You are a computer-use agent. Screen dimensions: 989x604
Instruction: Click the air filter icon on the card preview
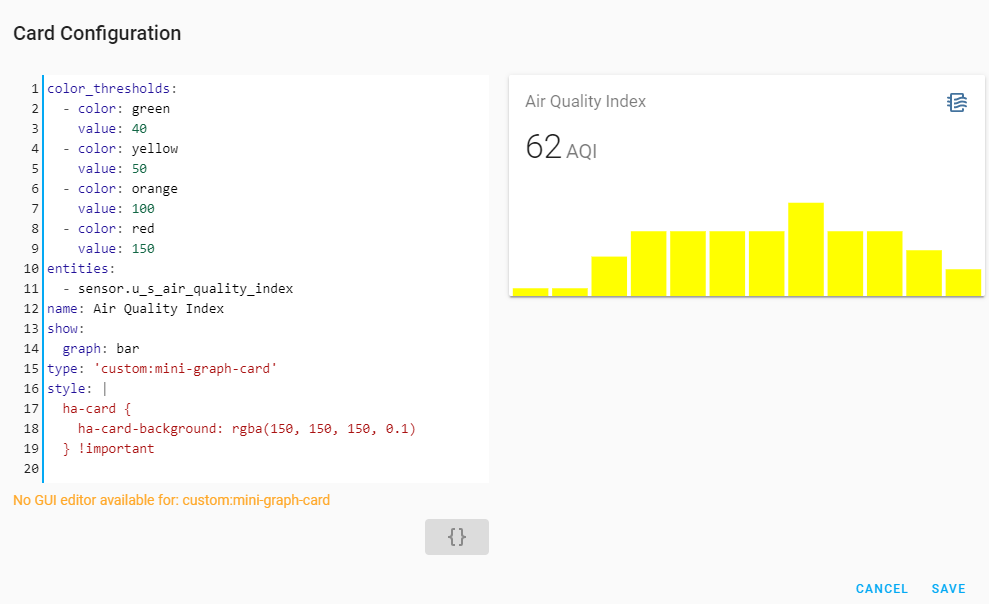[x=957, y=101]
